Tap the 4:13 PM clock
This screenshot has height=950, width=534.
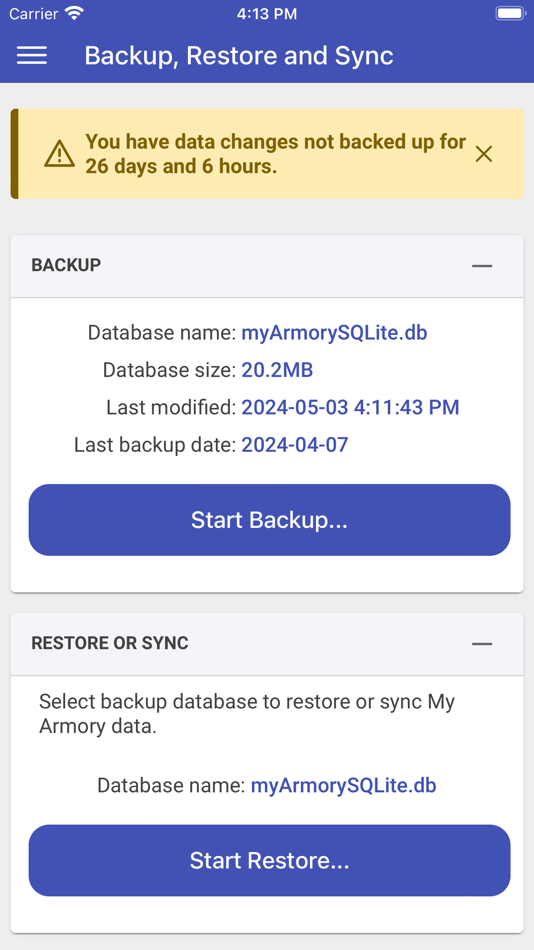click(267, 14)
